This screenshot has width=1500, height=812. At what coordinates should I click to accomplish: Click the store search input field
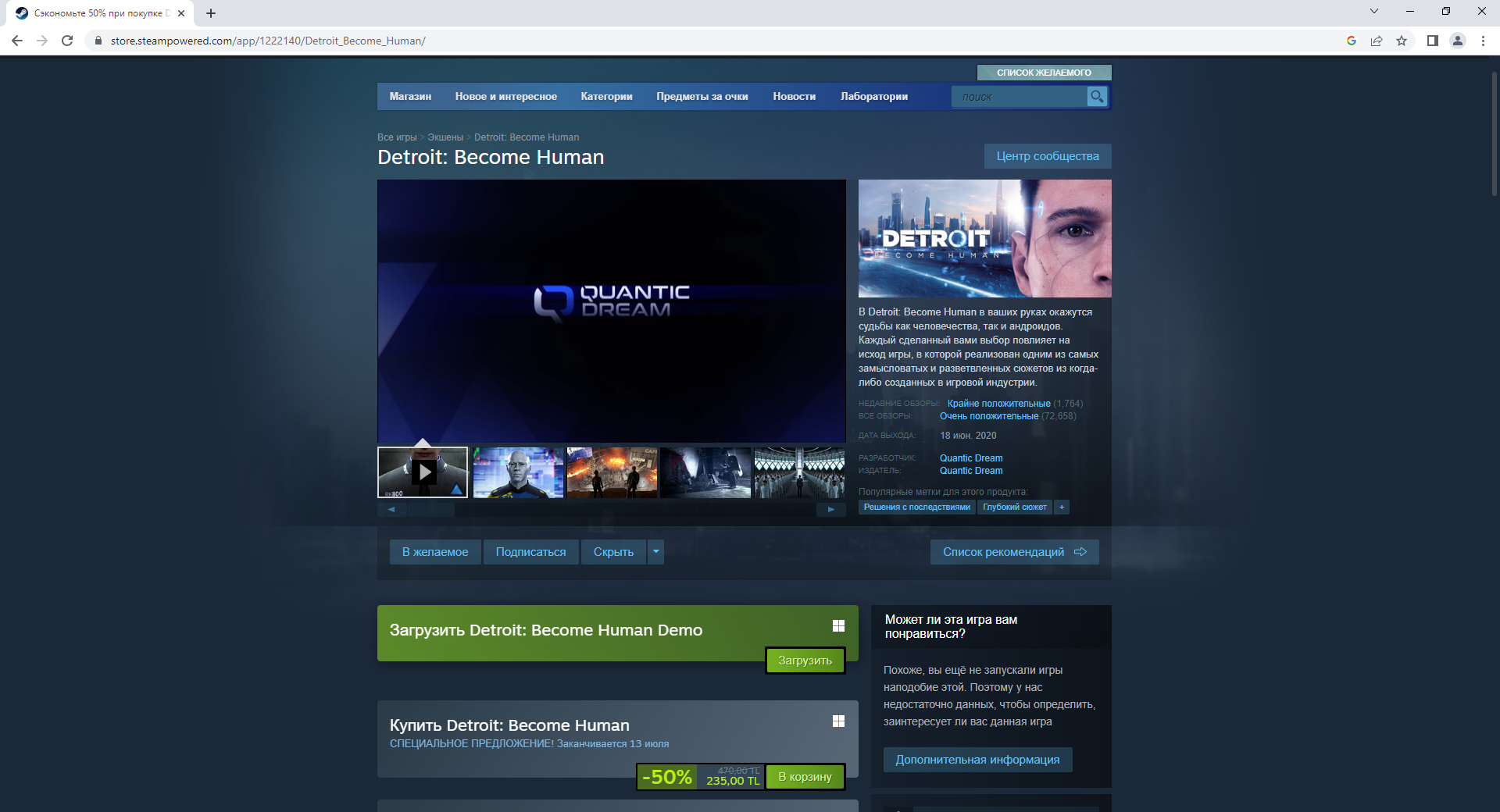[1019, 97]
